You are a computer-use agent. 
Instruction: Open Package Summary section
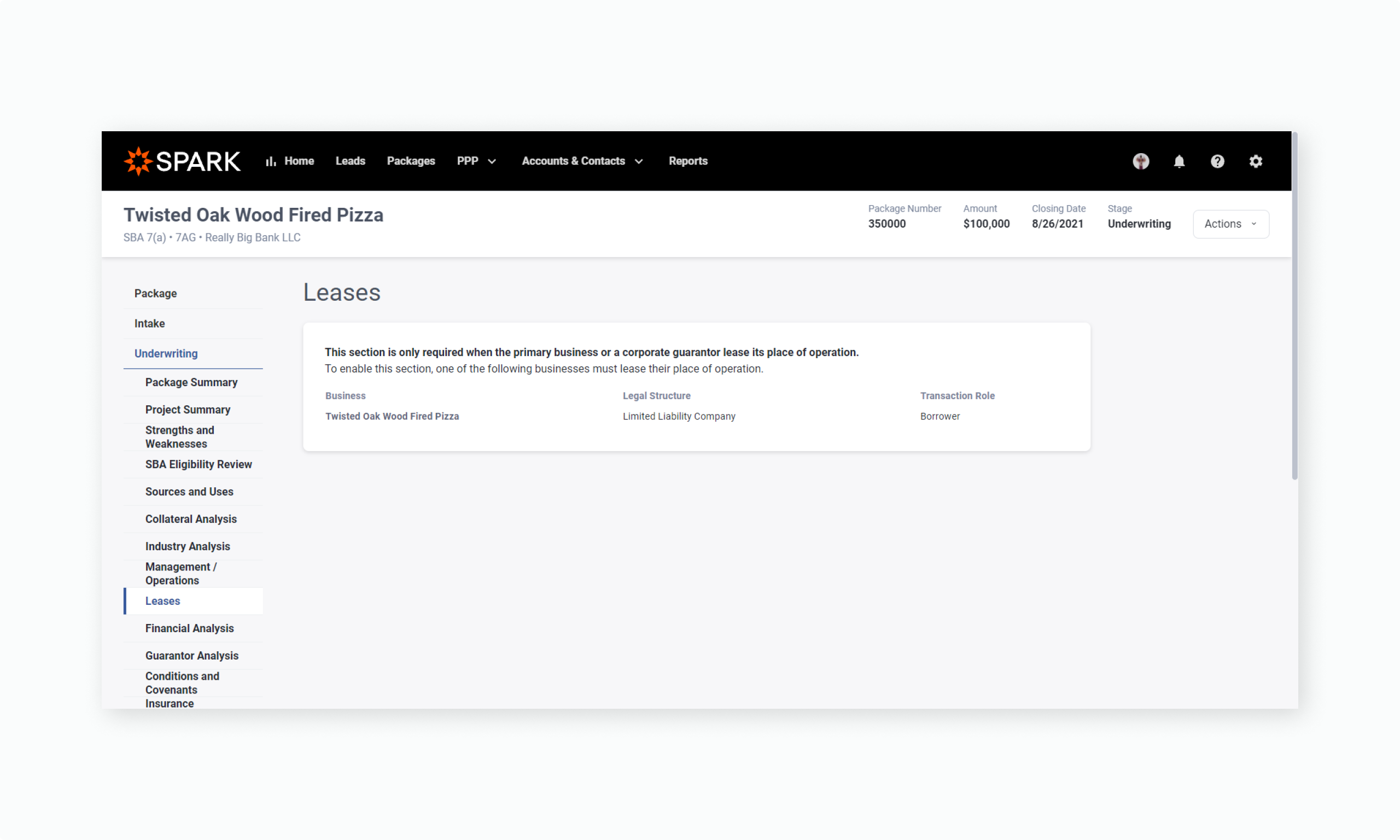[x=193, y=382]
